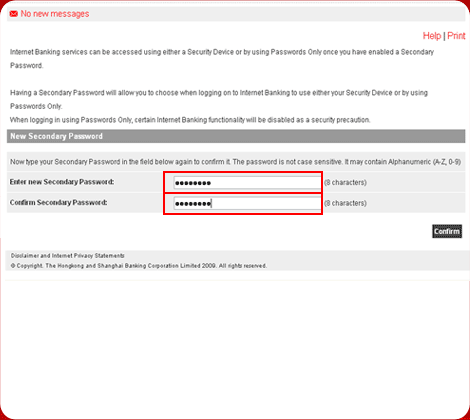Click the red envelope messages icon

coord(14,14)
